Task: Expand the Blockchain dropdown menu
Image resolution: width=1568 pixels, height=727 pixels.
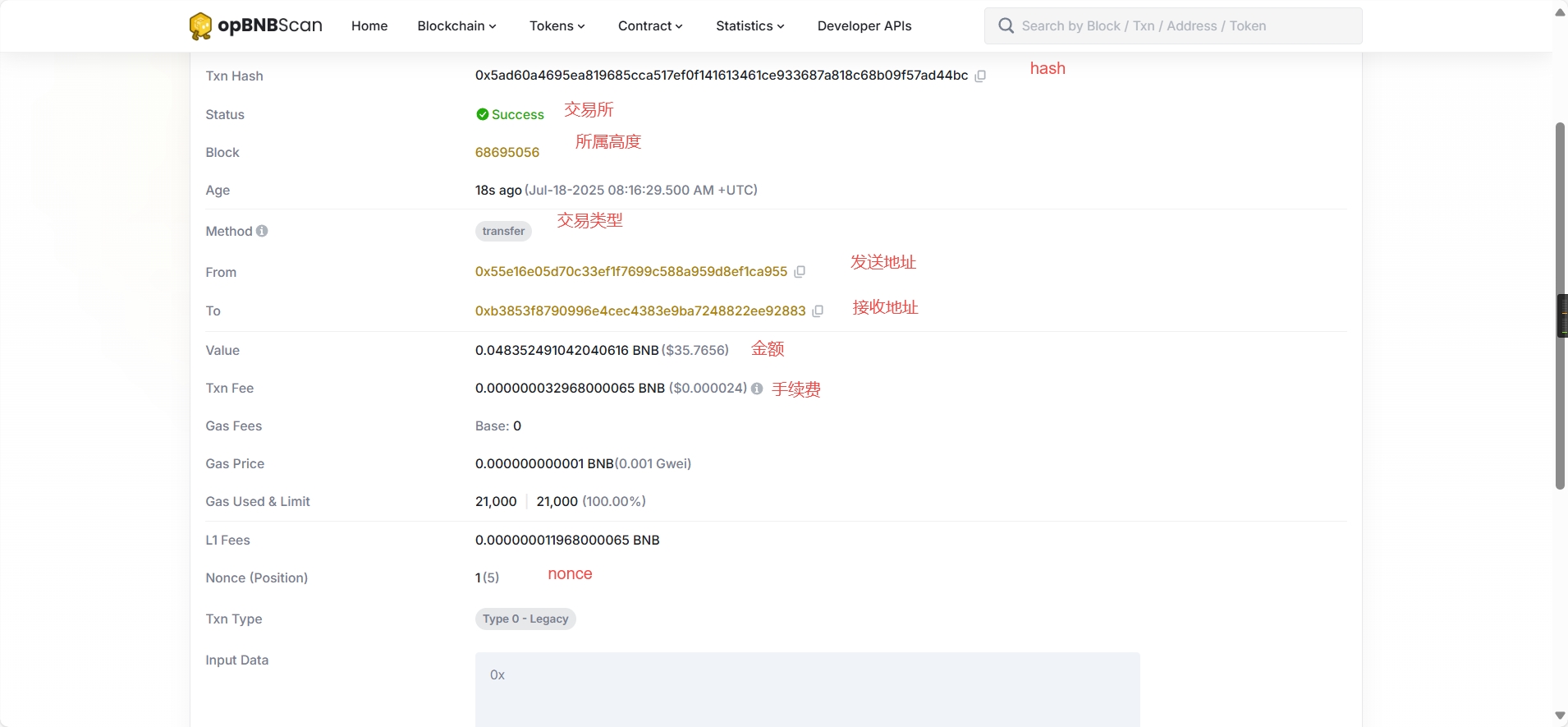Action: point(456,26)
